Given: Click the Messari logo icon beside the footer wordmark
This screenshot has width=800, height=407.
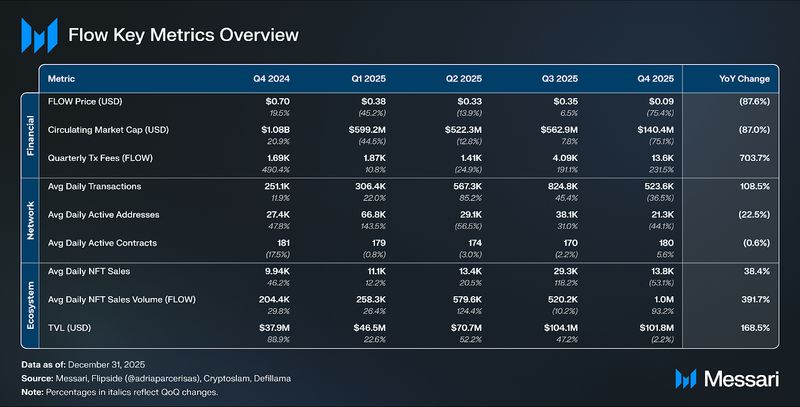Looking at the screenshot, I should click(x=686, y=377).
